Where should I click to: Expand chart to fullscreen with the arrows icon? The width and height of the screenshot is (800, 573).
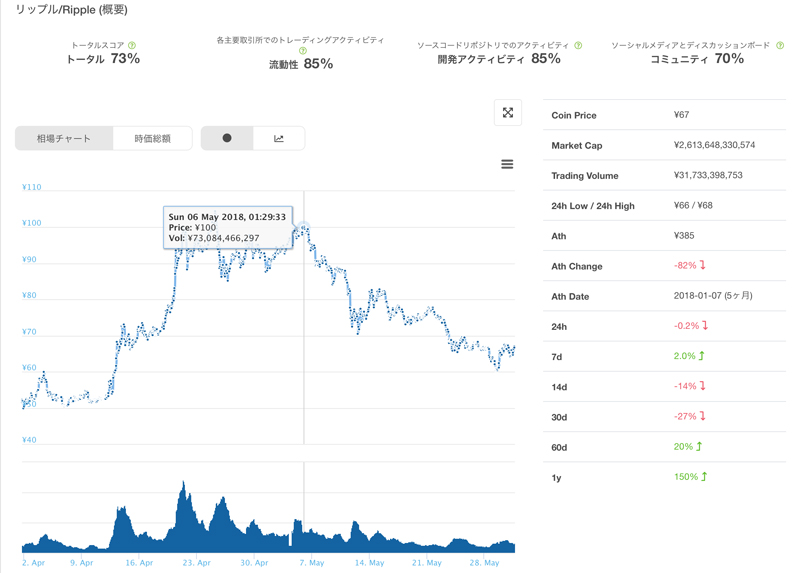point(508,113)
